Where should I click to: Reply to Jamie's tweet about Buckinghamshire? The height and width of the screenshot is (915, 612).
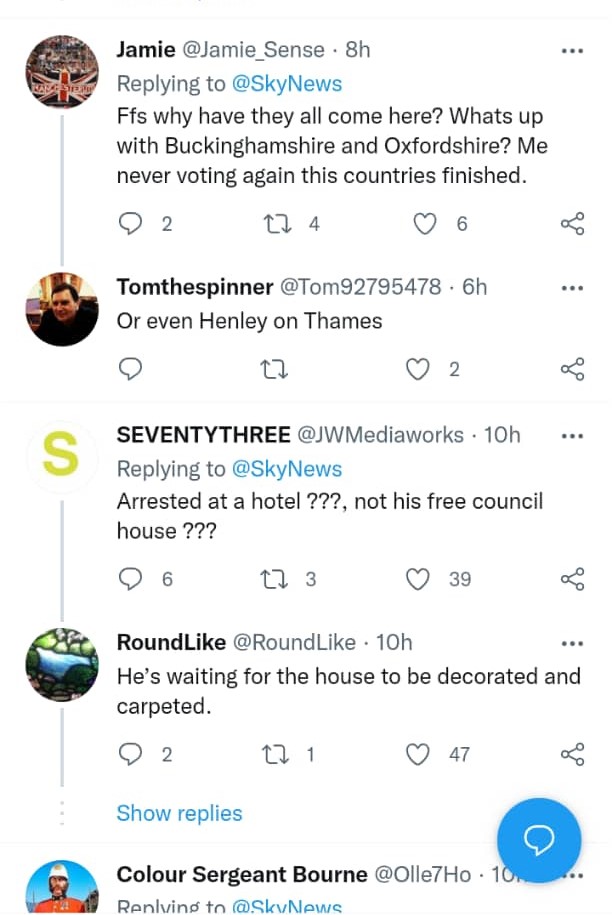pyautogui.click(x=131, y=224)
